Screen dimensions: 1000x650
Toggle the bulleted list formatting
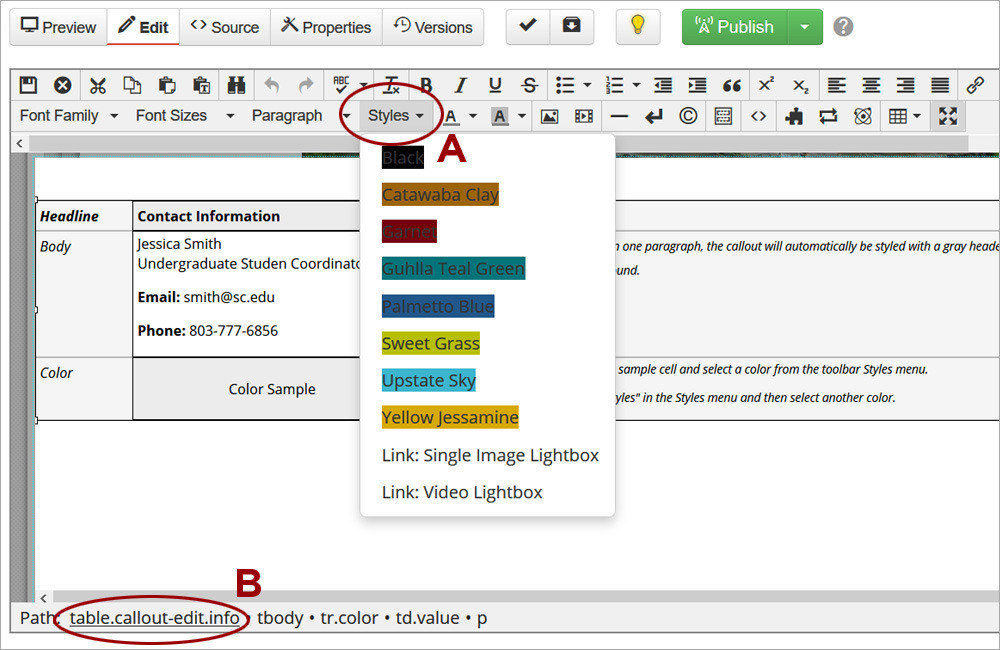pyautogui.click(x=563, y=85)
